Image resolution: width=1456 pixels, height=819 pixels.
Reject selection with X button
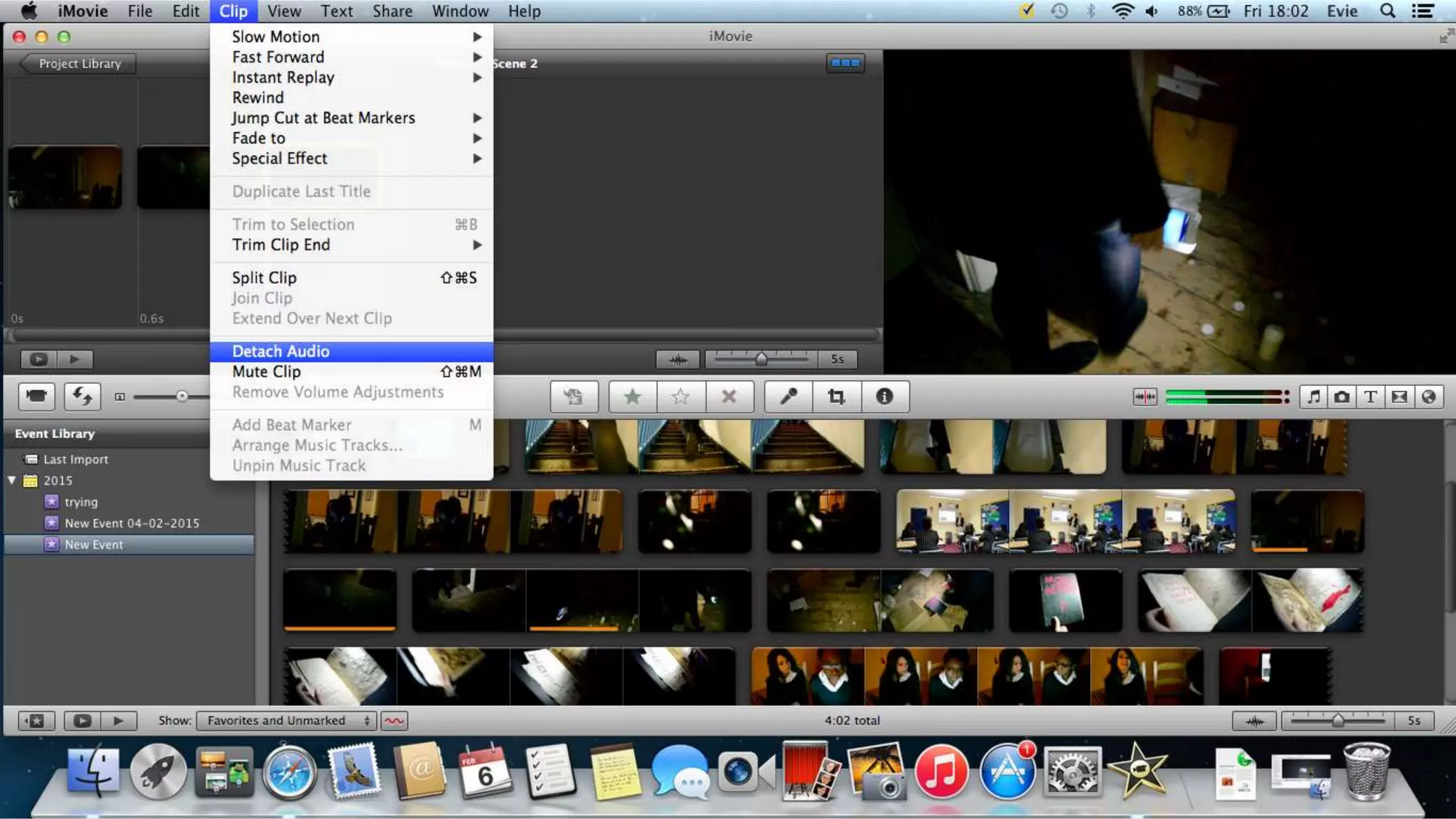pos(729,397)
